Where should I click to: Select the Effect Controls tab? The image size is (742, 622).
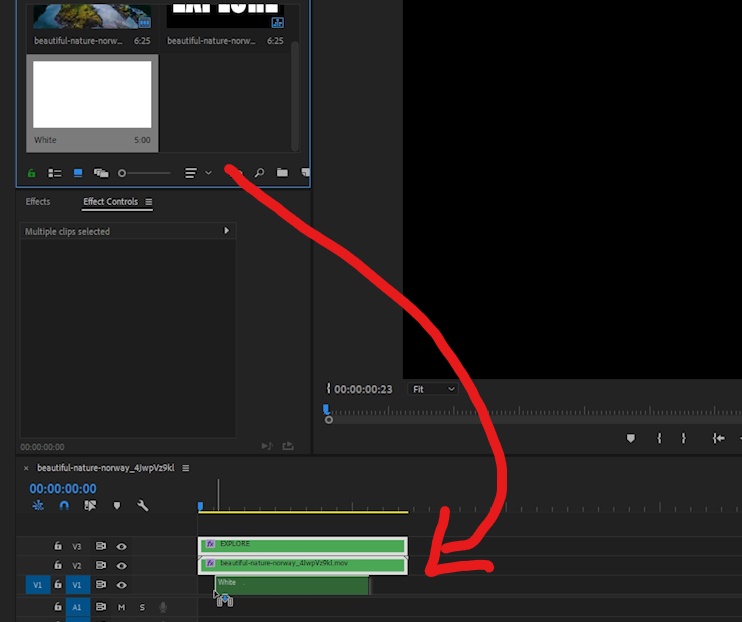(111, 202)
